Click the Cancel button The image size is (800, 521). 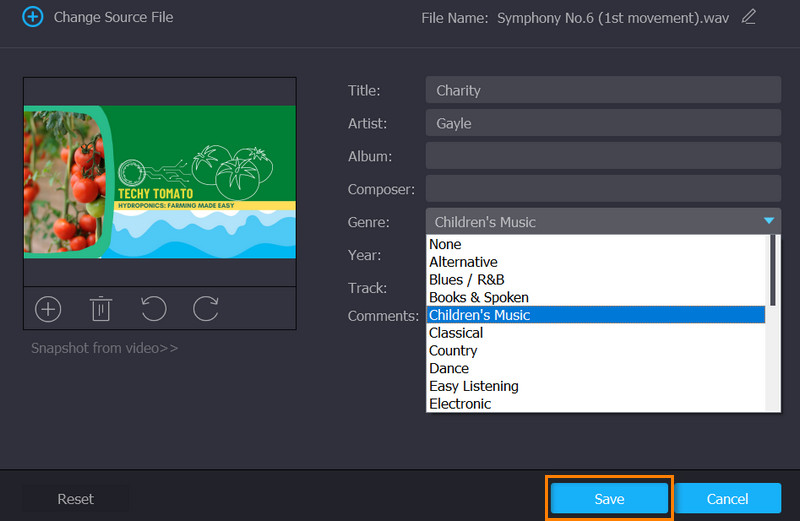pos(728,498)
